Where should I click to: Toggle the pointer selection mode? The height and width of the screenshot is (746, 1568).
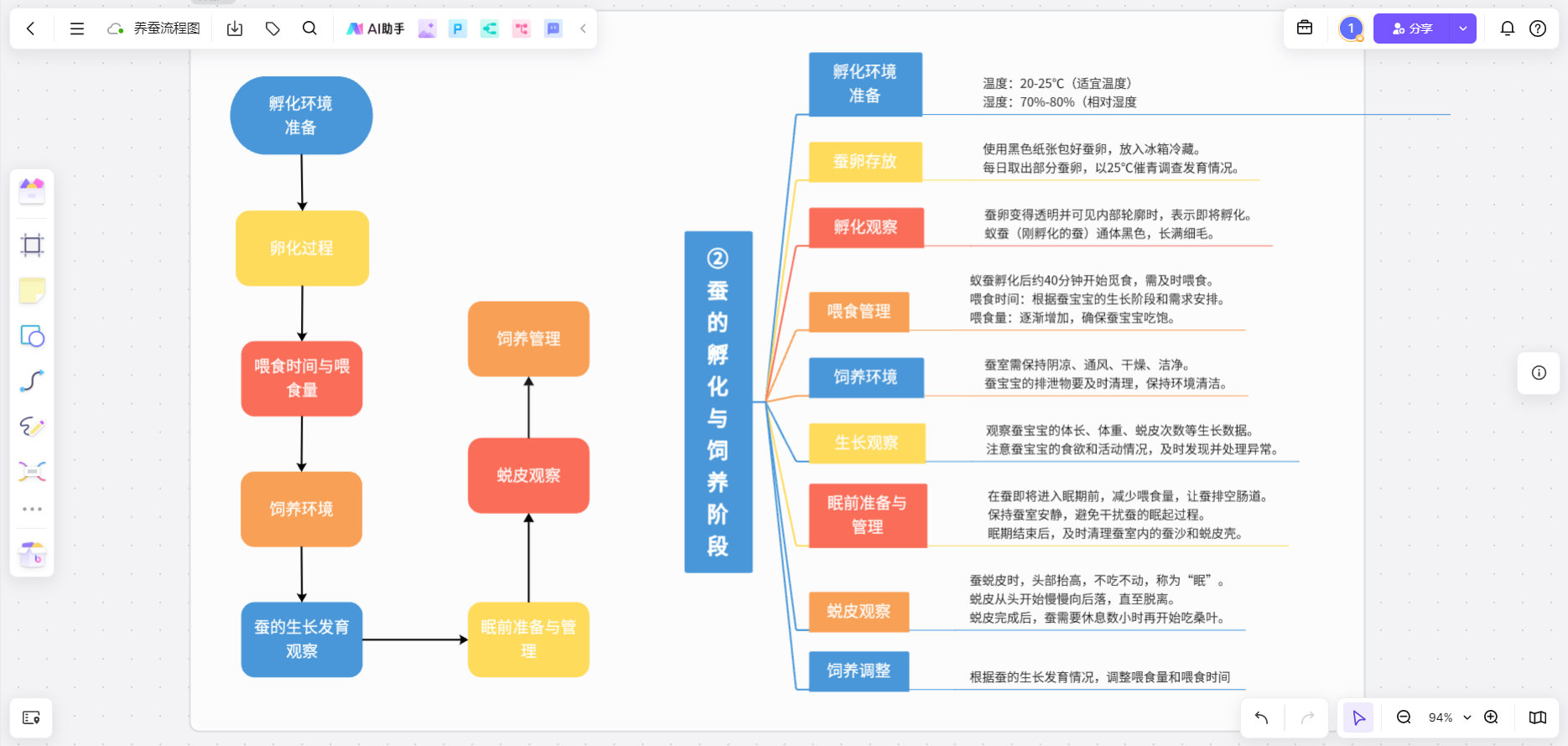click(x=1358, y=718)
